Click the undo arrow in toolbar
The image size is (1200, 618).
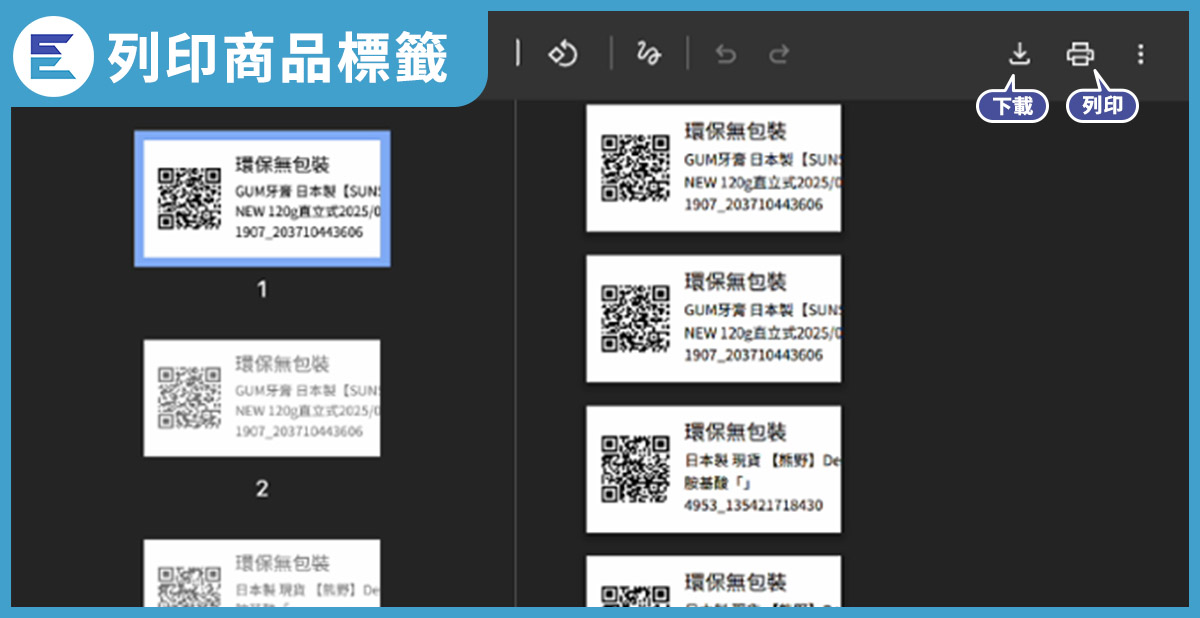tap(726, 55)
